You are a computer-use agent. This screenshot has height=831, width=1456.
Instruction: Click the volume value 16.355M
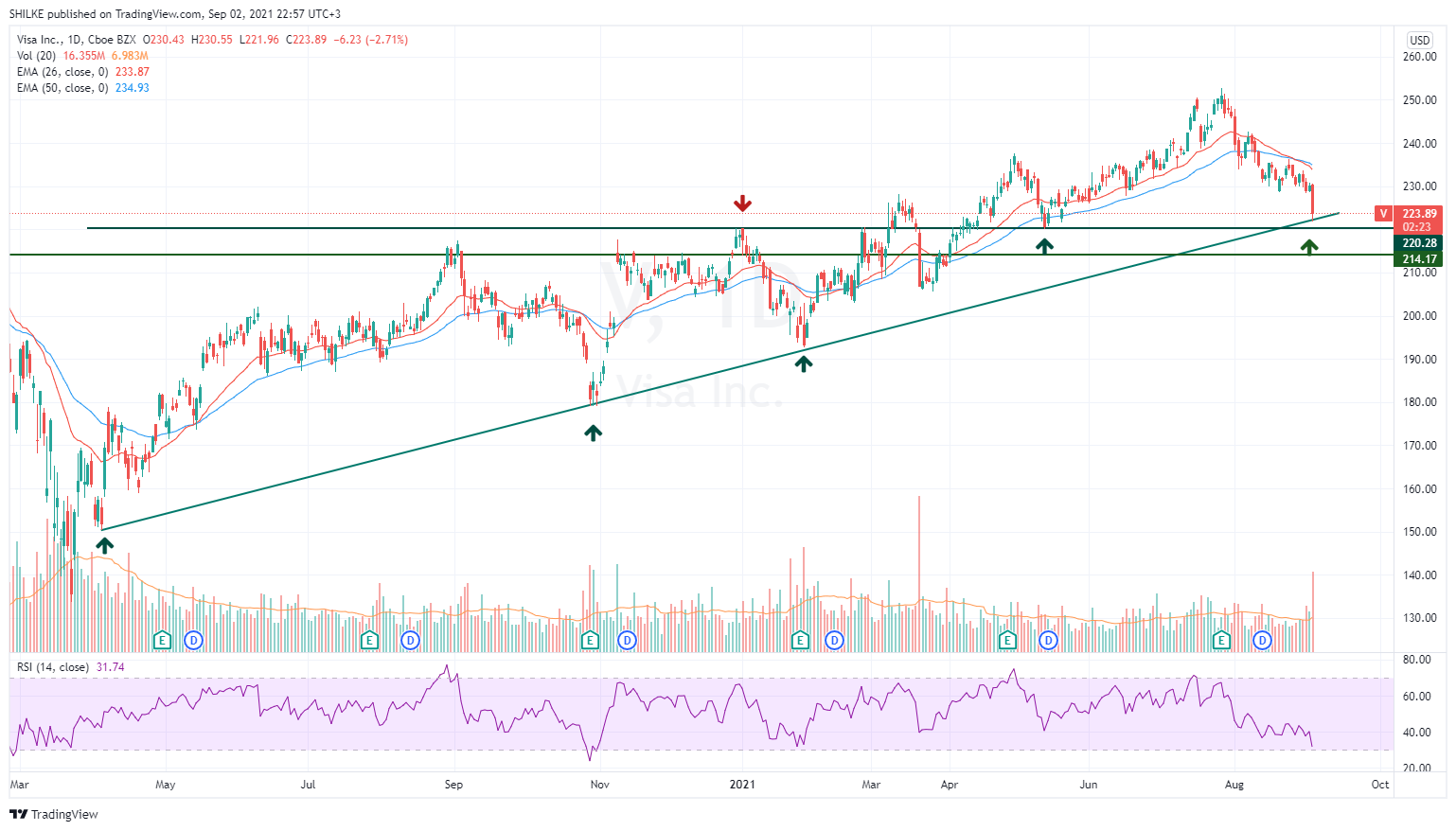click(84, 56)
